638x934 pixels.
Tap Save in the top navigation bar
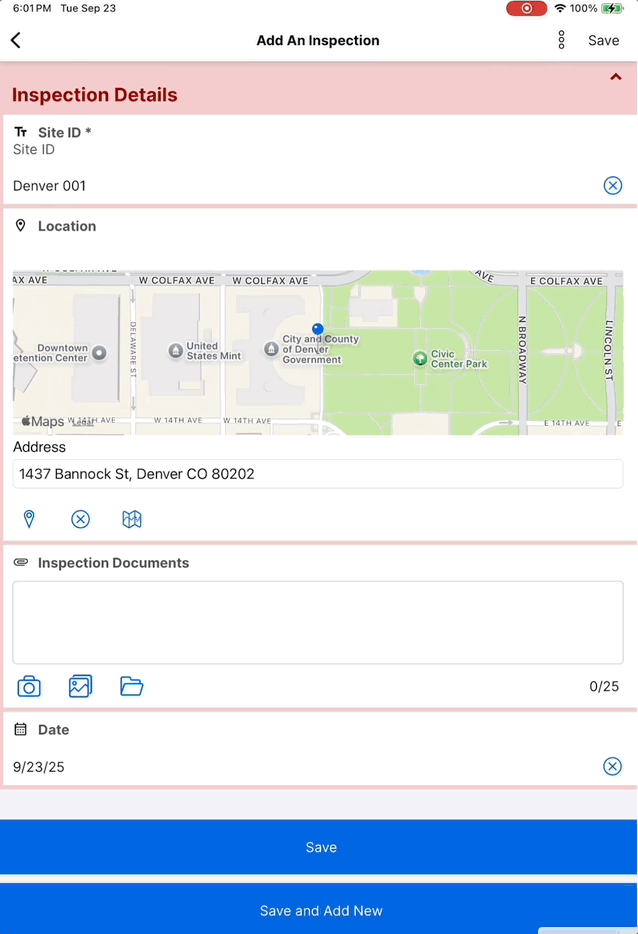click(x=603, y=41)
